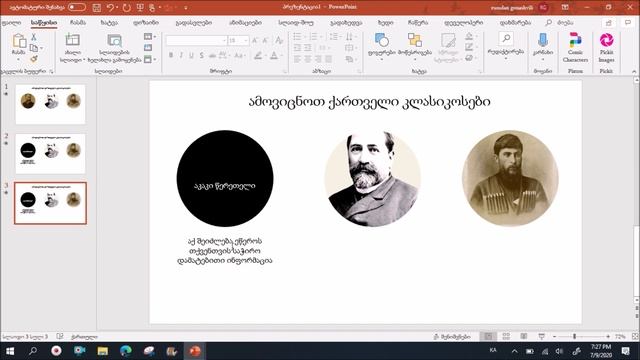This screenshot has height=360, width=640.
Task: Copy selection with the copy icon
Action: click(34, 48)
